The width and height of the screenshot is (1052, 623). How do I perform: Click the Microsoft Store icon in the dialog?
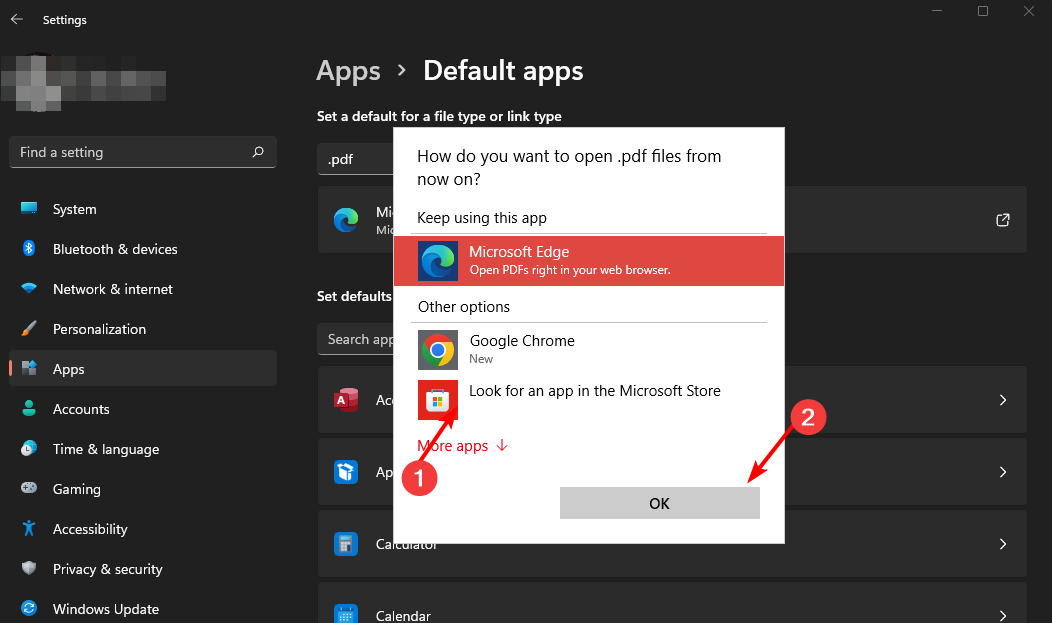coord(437,400)
